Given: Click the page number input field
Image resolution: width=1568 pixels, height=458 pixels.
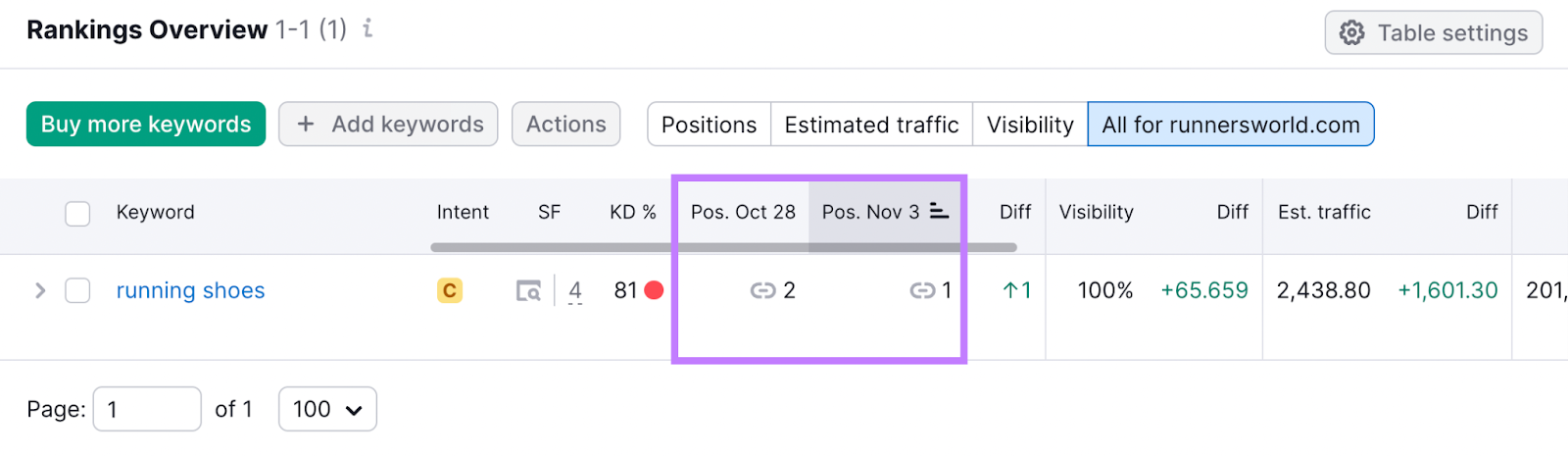Looking at the screenshot, I should (147, 409).
